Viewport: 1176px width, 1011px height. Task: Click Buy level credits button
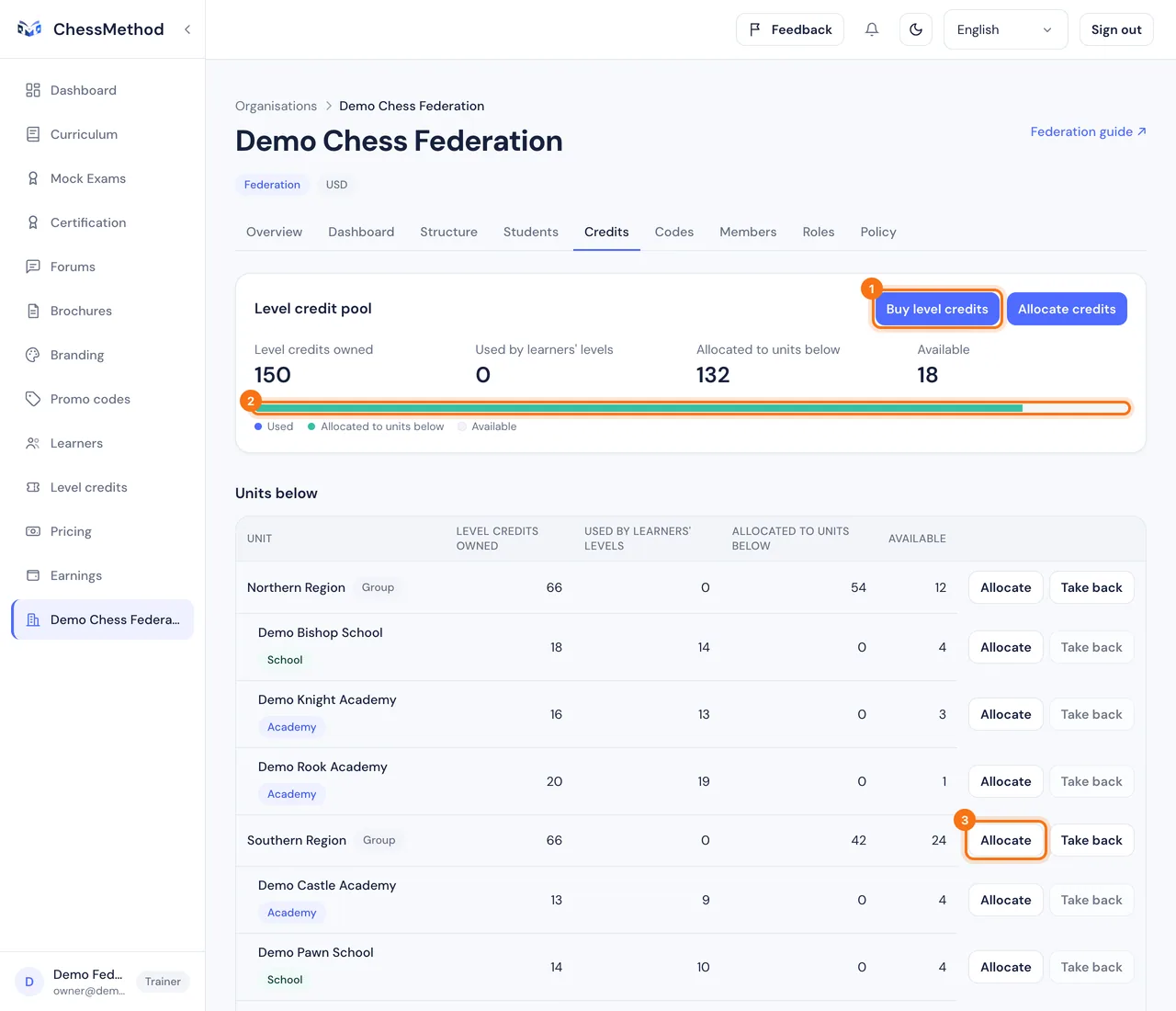937,309
